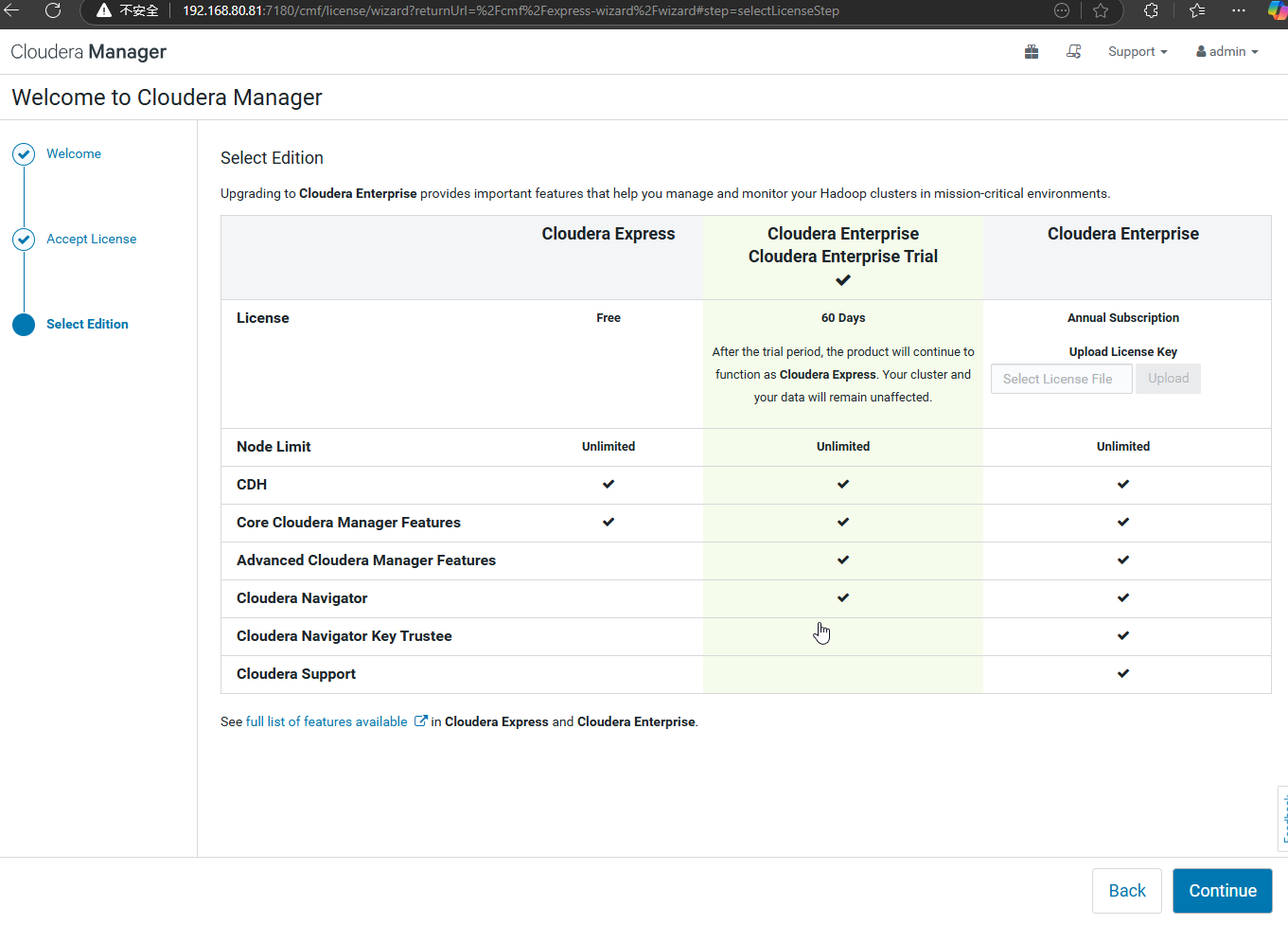Click the Welcome step check circle
The width and height of the screenshot is (1288, 925).
point(24,154)
